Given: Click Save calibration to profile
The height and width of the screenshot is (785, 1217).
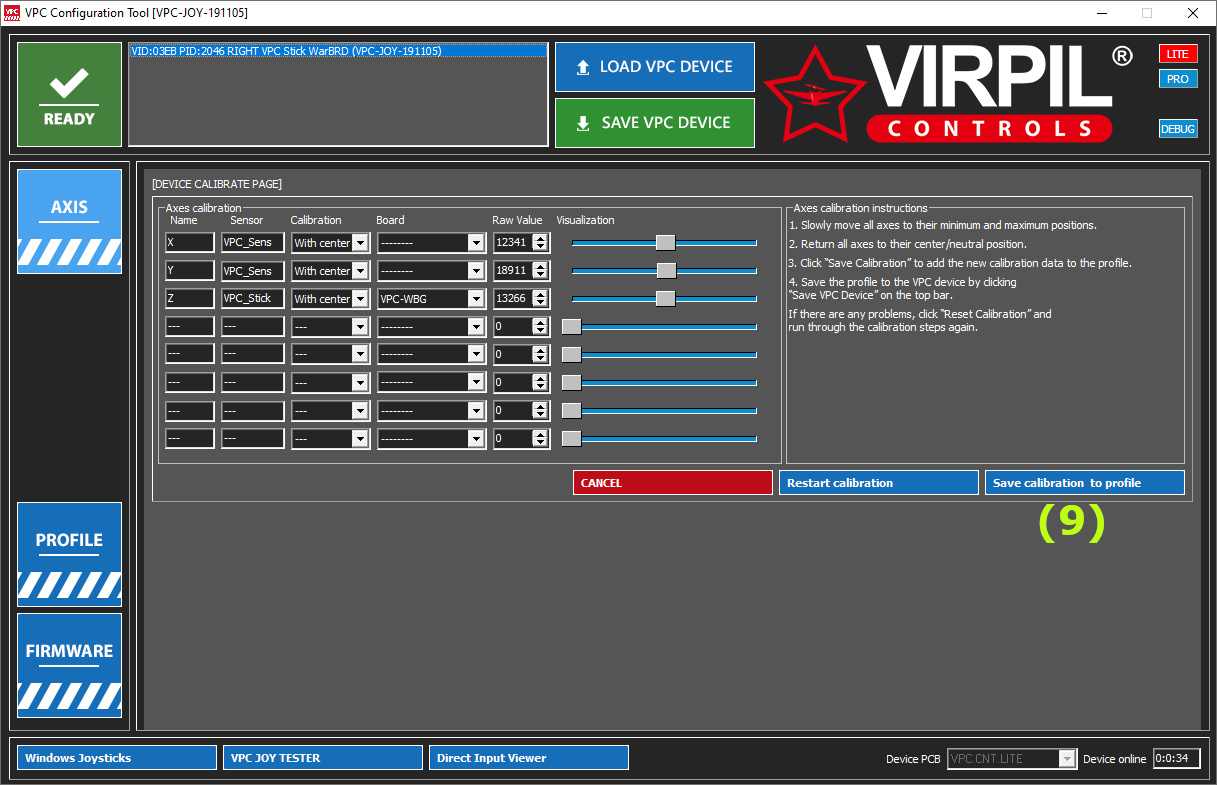Looking at the screenshot, I should (1084, 483).
